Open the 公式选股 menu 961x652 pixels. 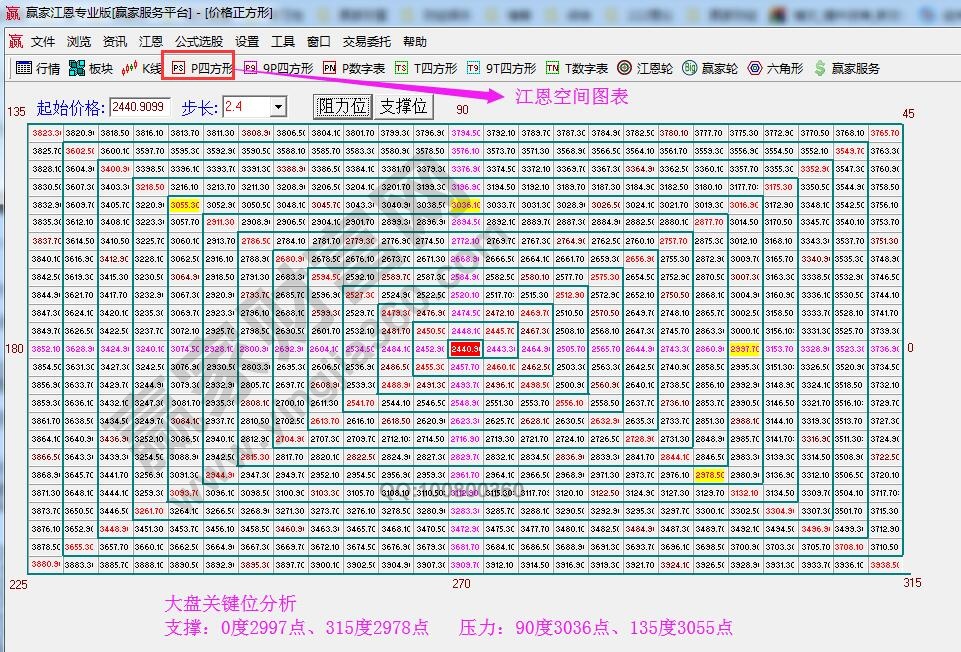198,42
